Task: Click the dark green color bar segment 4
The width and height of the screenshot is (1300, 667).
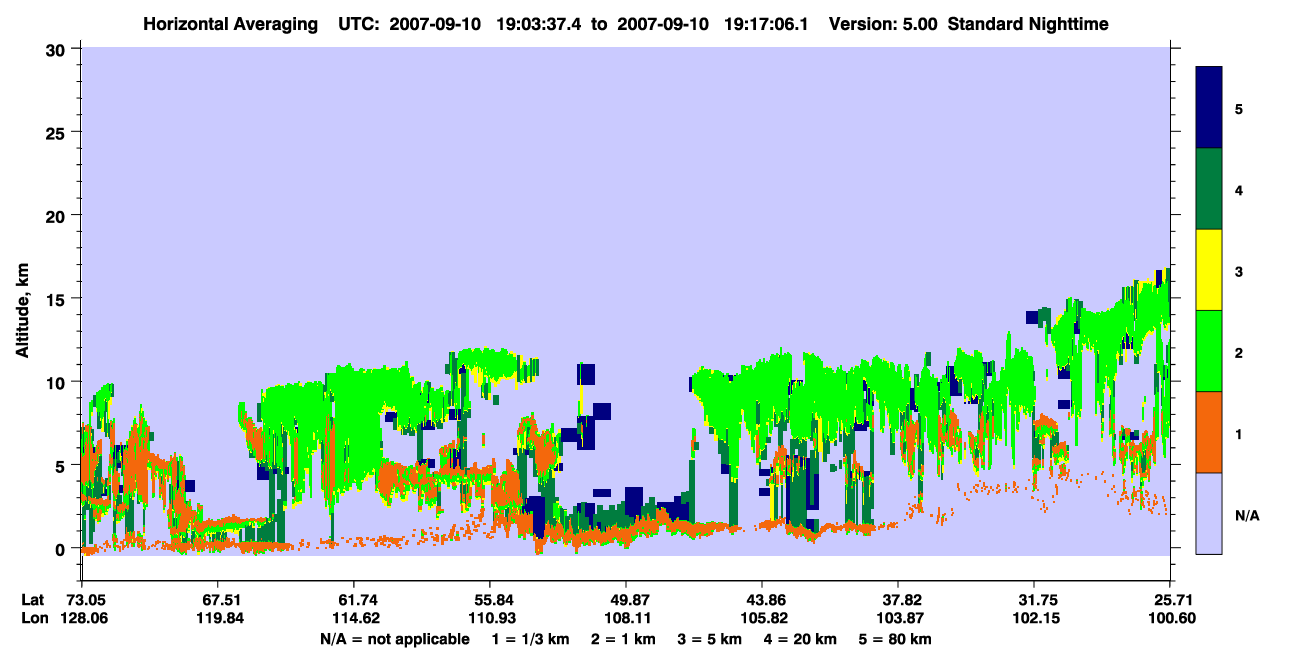Action: point(1209,189)
